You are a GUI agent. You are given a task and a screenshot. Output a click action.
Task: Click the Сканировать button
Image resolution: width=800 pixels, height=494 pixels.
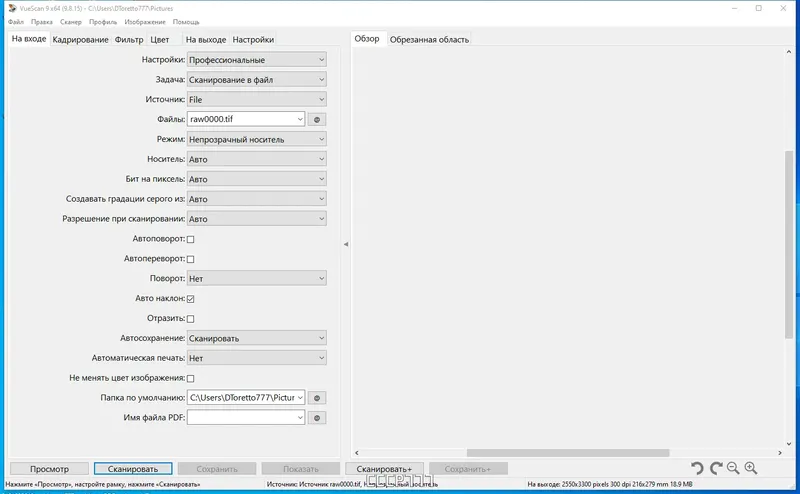pyautogui.click(x=133, y=468)
